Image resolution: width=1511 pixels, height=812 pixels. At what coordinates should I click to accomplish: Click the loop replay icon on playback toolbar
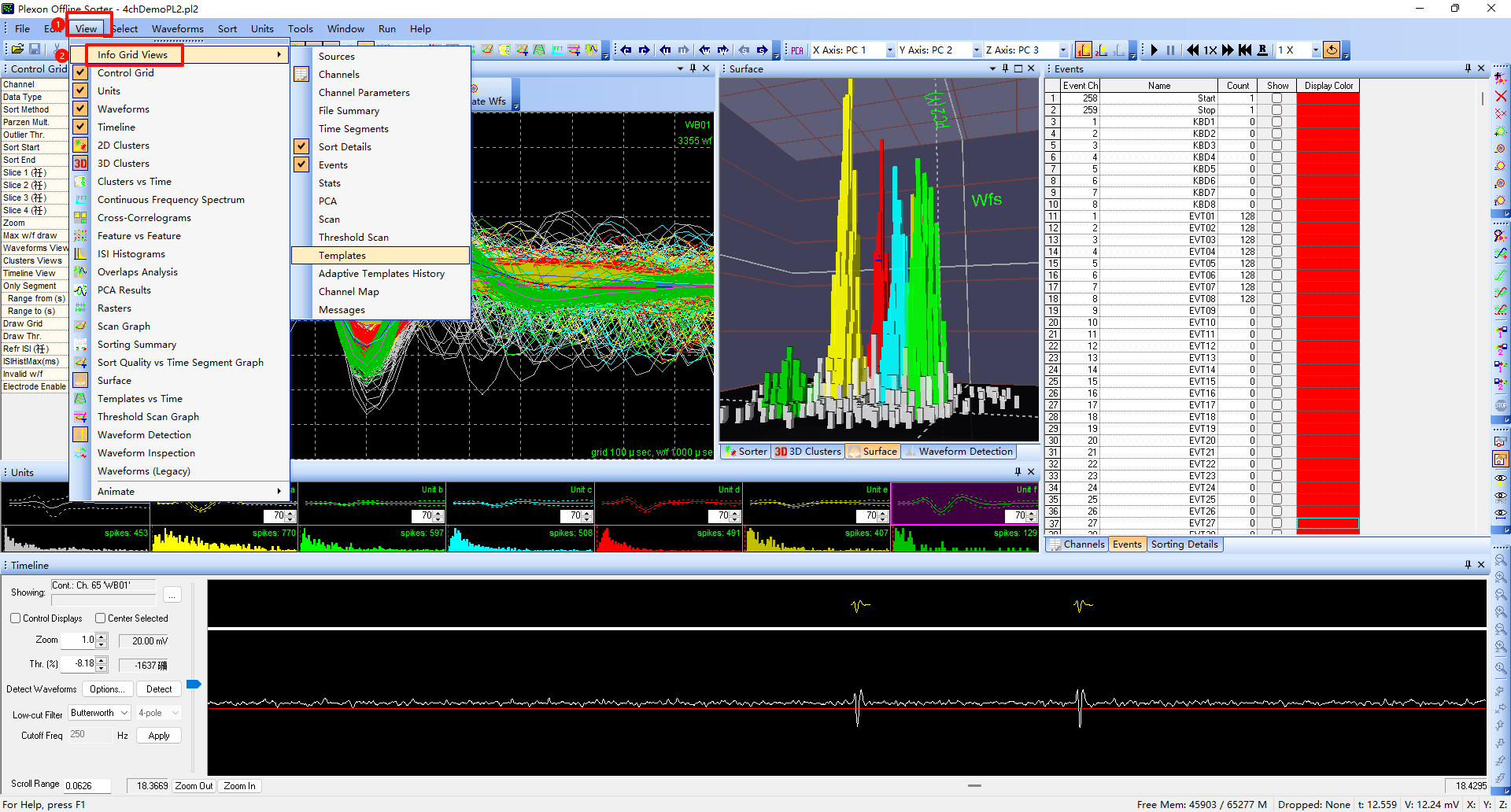tap(1332, 50)
